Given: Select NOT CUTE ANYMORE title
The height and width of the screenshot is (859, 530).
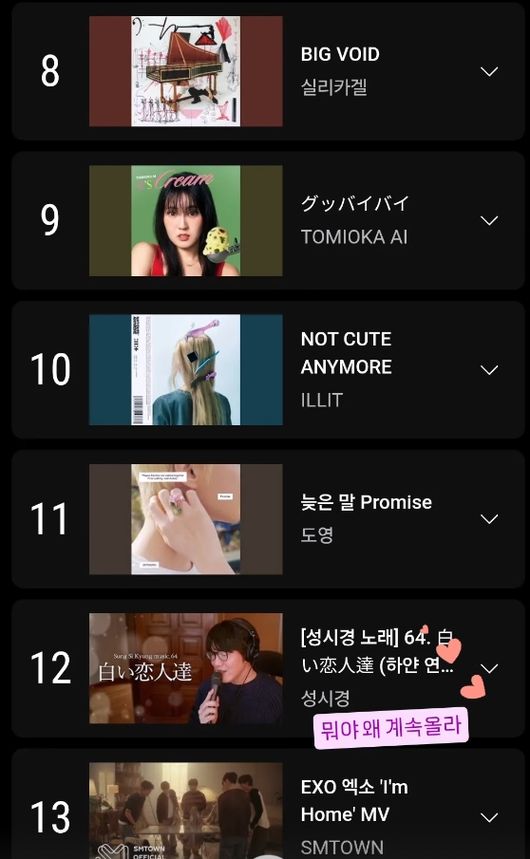Looking at the screenshot, I should 346,353.
